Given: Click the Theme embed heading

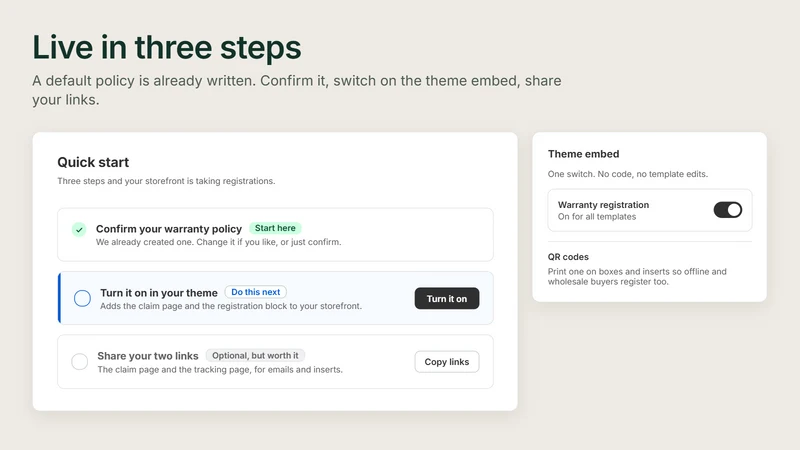Looking at the screenshot, I should tap(584, 154).
